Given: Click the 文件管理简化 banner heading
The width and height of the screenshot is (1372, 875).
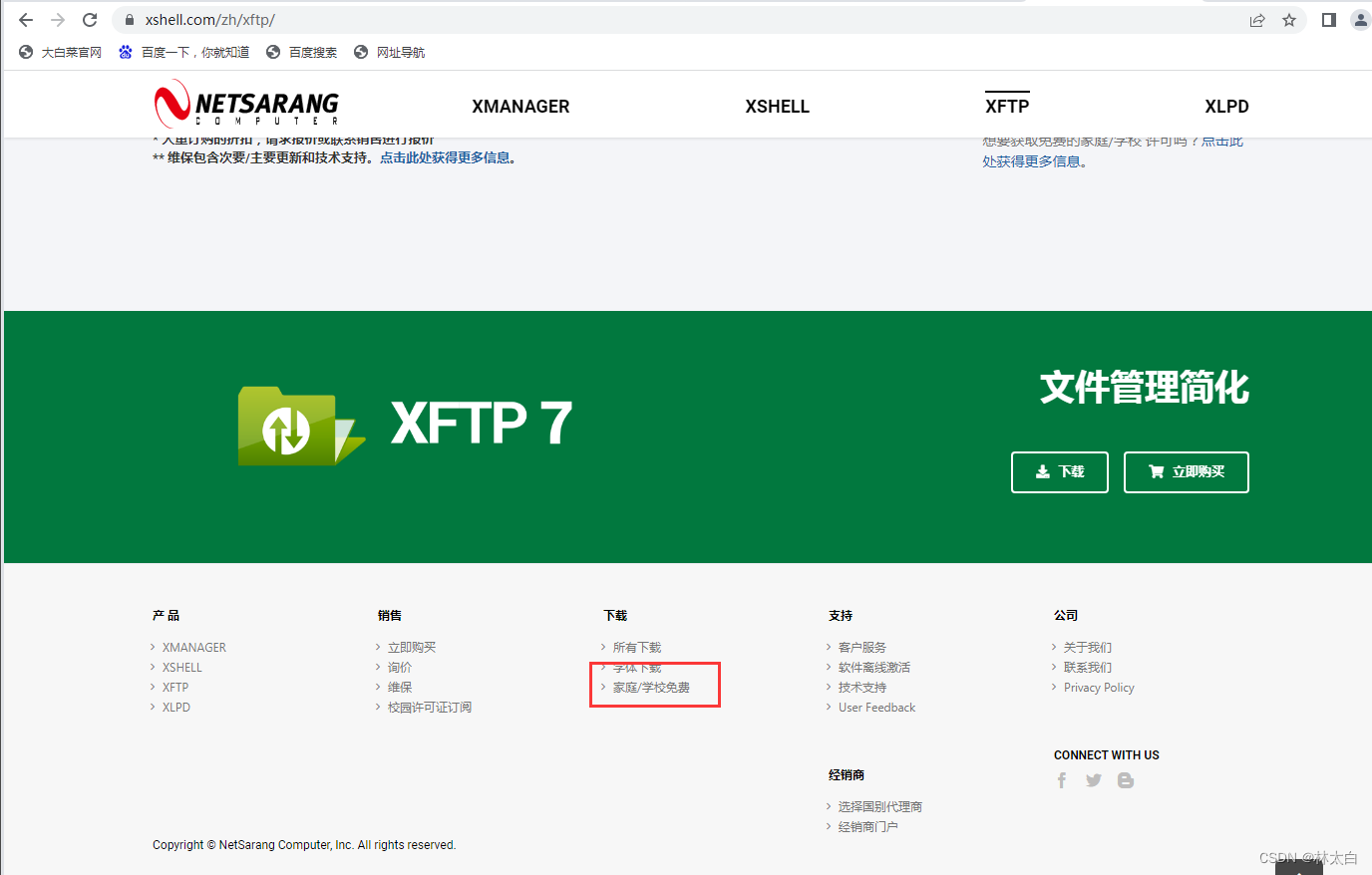Looking at the screenshot, I should 1145,388.
